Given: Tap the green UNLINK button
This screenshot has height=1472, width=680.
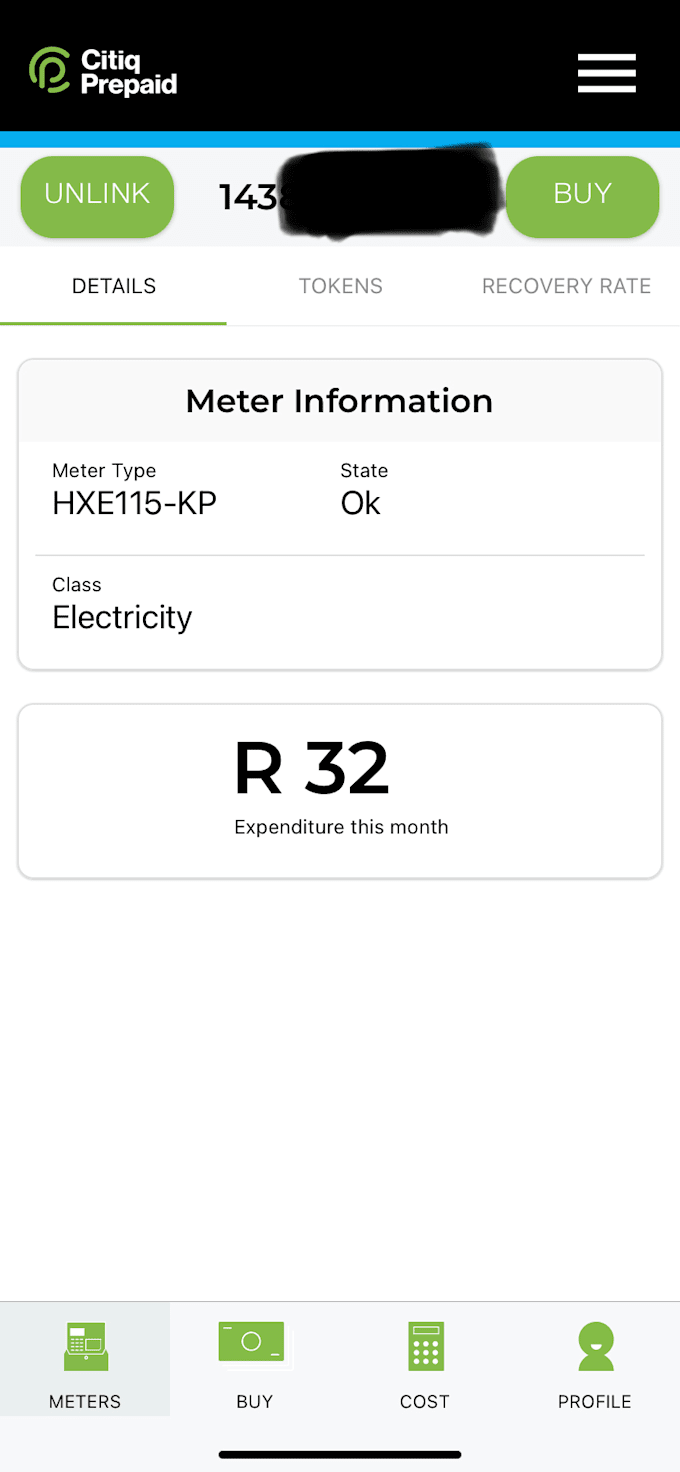Looking at the screenshot, I should coord(97,196).
